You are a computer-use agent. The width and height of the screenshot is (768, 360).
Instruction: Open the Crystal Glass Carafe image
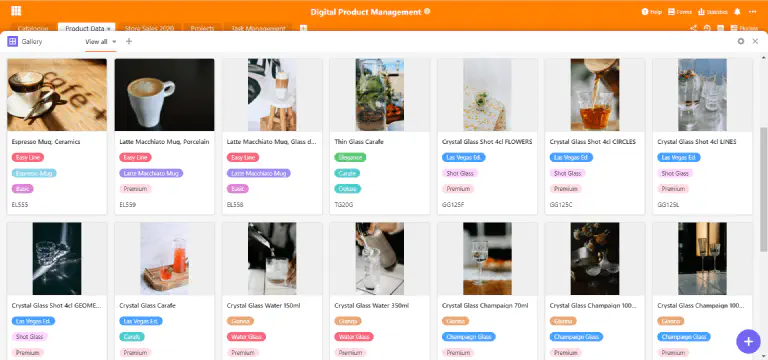click(165, 259)
